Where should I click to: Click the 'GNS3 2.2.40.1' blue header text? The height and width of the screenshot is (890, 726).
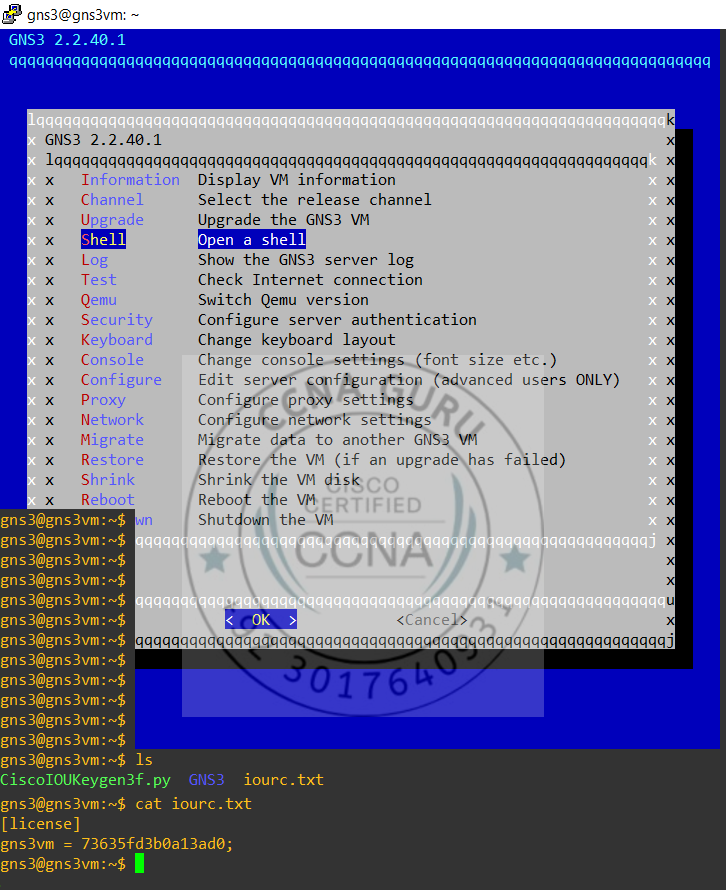pyautogui.click(x=67, y=40)
